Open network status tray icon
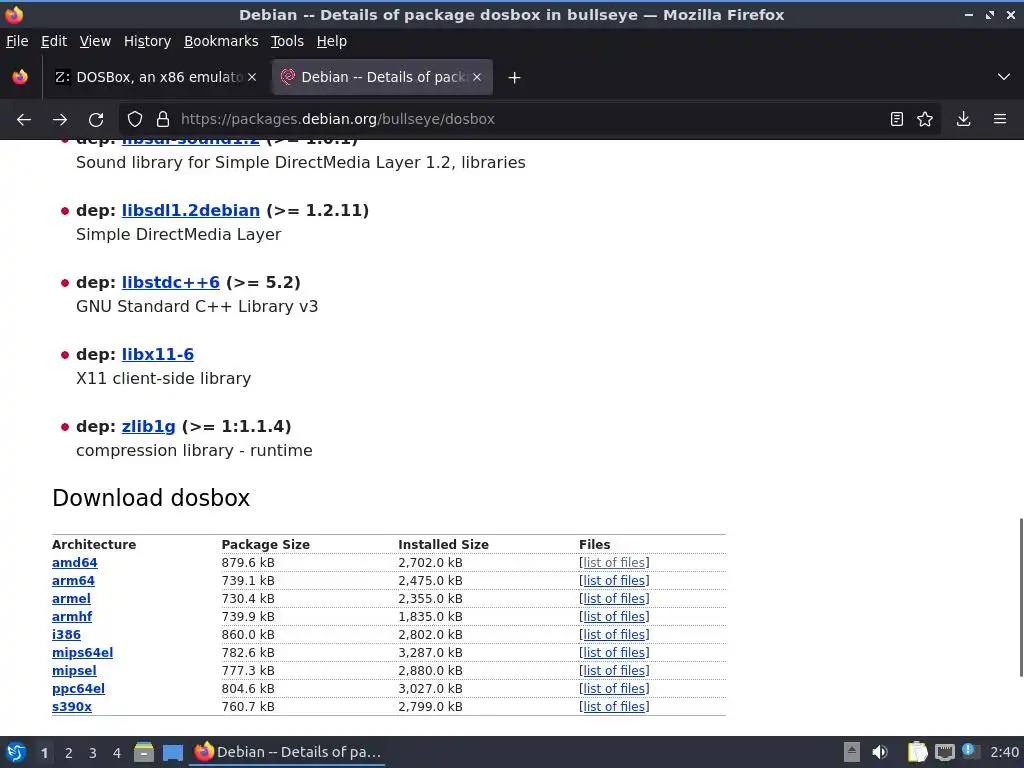The width and height of the screenshot is (1024, 768). (944, 752)
